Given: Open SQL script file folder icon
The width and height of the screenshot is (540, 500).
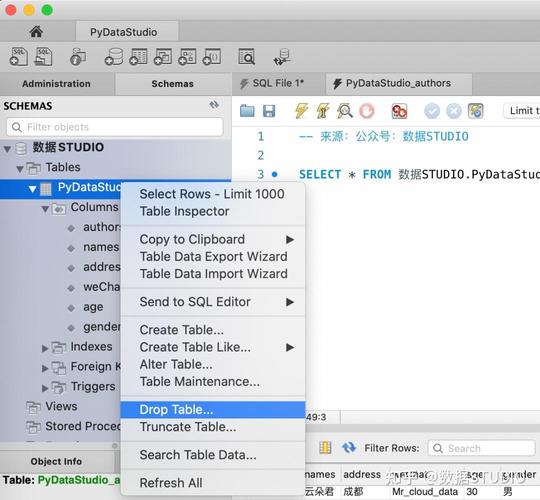Looking at the screenshot, I should coord(247,111).
